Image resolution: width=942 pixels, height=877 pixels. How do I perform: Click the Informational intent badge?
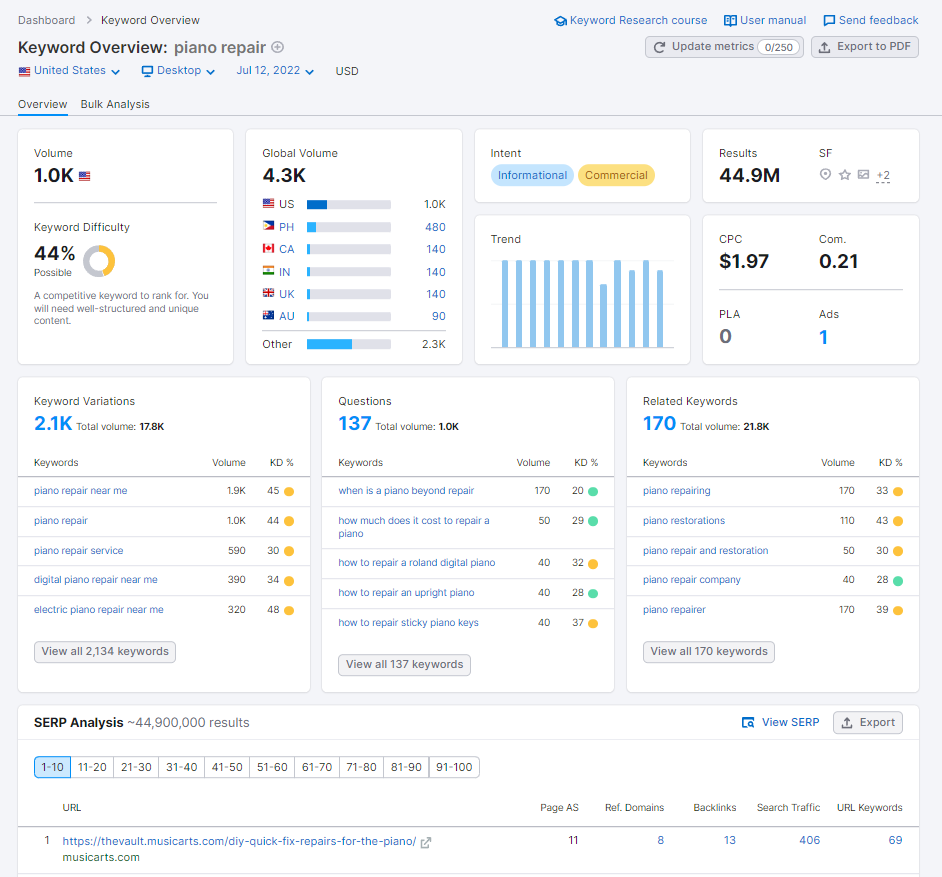pyautogui.click(x=532, y=175)
